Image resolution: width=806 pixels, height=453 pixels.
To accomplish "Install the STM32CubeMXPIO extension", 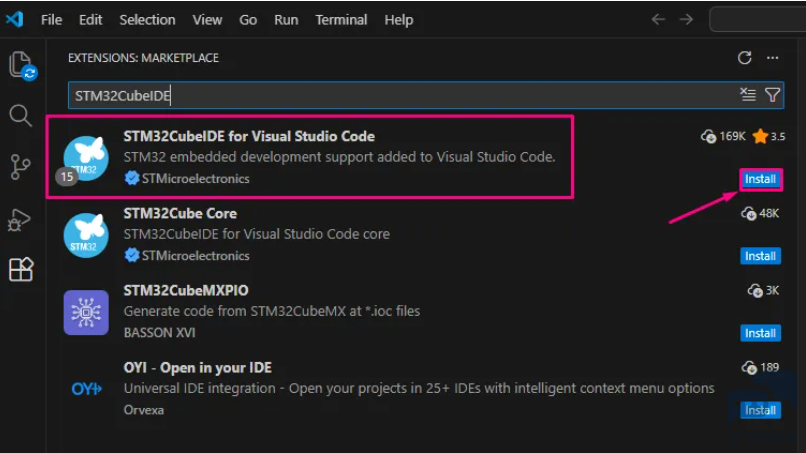I will click(x=760, y=333).
